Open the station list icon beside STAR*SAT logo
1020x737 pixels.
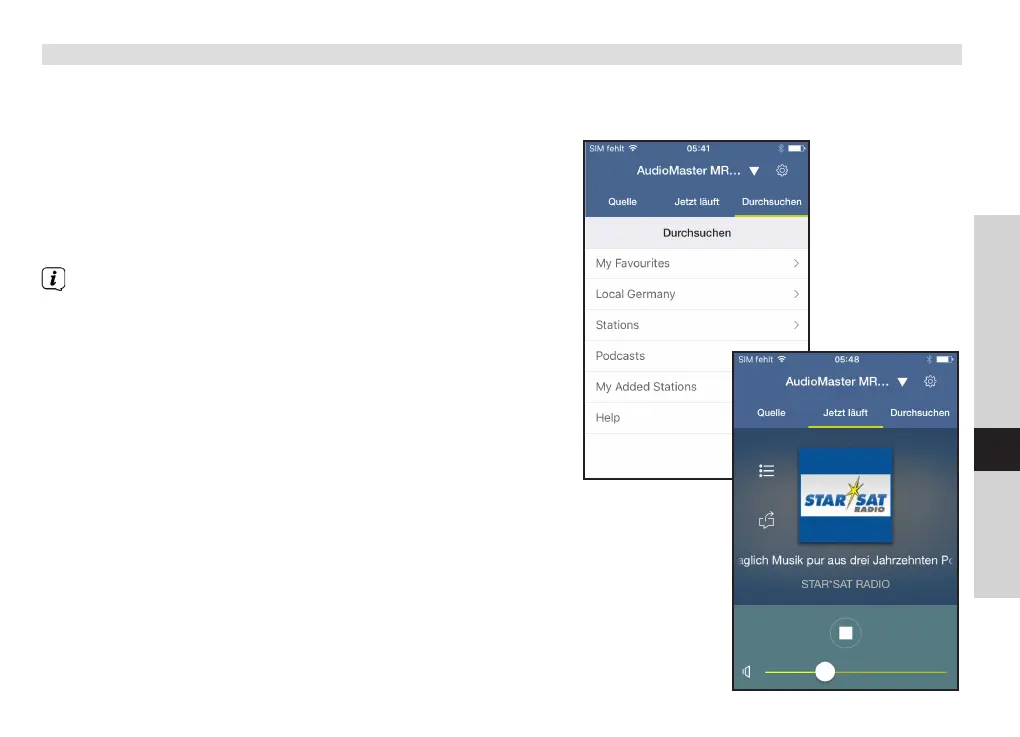(766, 470)
